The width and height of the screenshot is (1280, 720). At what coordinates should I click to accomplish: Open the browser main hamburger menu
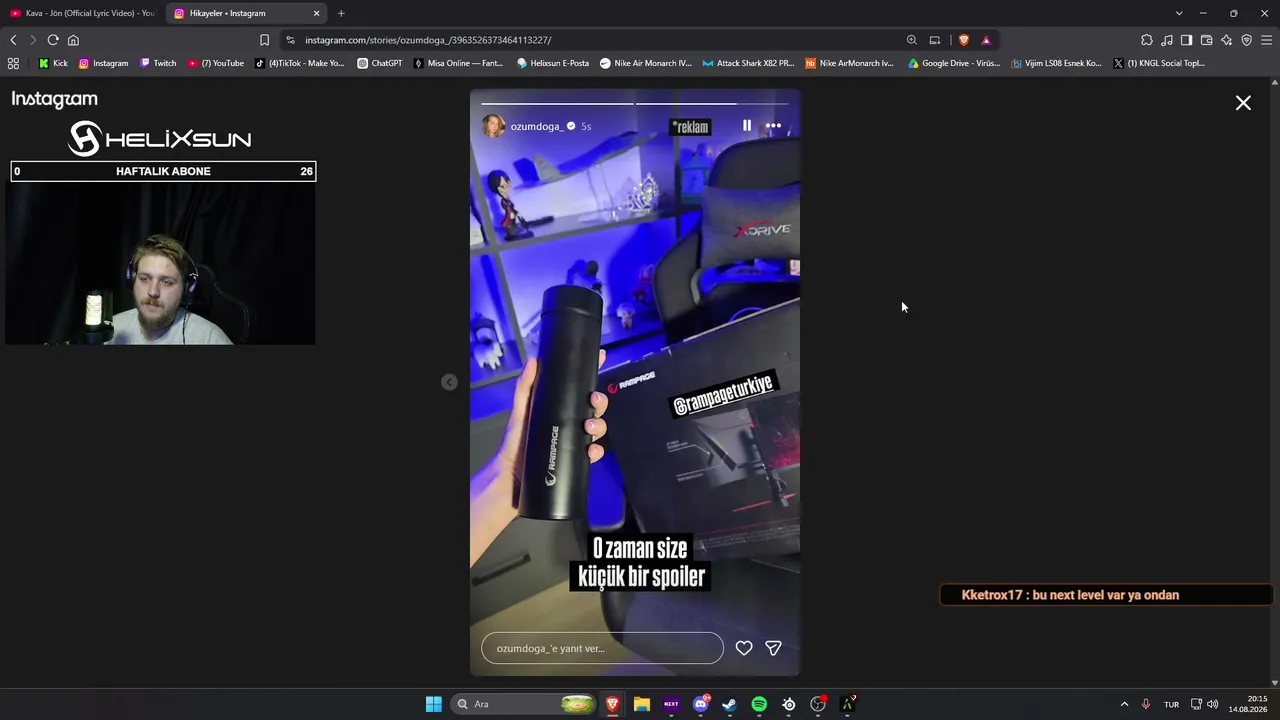click(1266, 40)
